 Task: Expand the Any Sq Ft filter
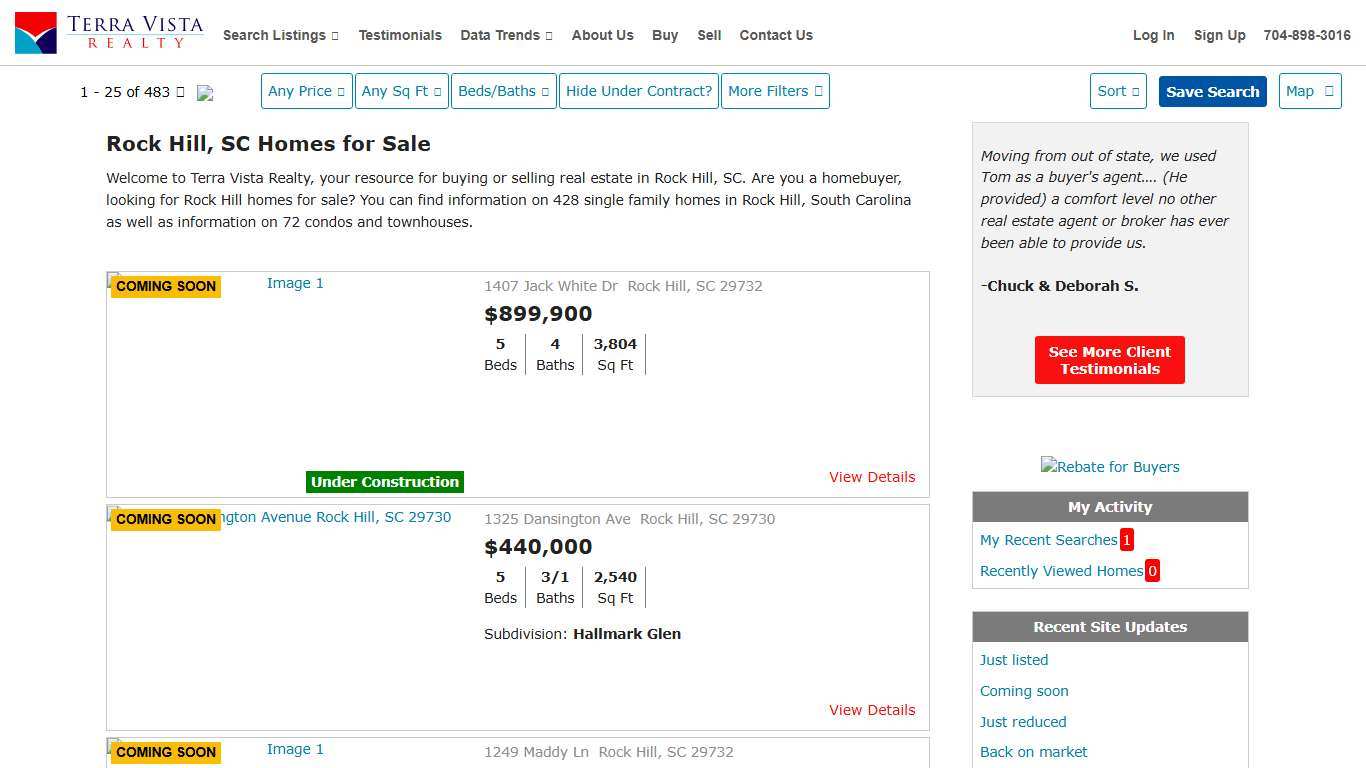pyautogui.click(x=401, y=91)
